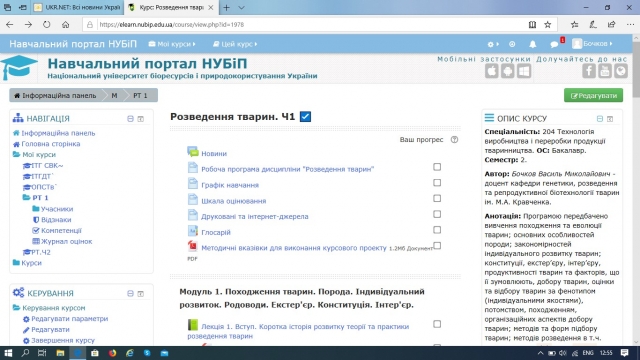Open the Action Center notification icon
640x360 pixels.
click(624, 353)
